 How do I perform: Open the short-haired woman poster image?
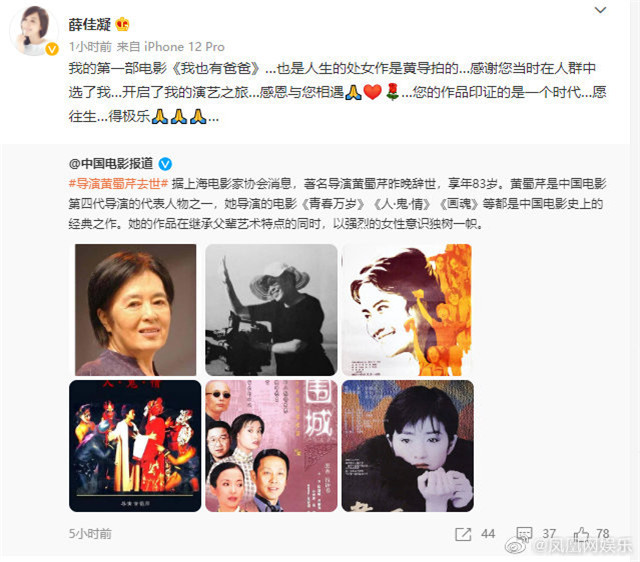click(408, 446)
